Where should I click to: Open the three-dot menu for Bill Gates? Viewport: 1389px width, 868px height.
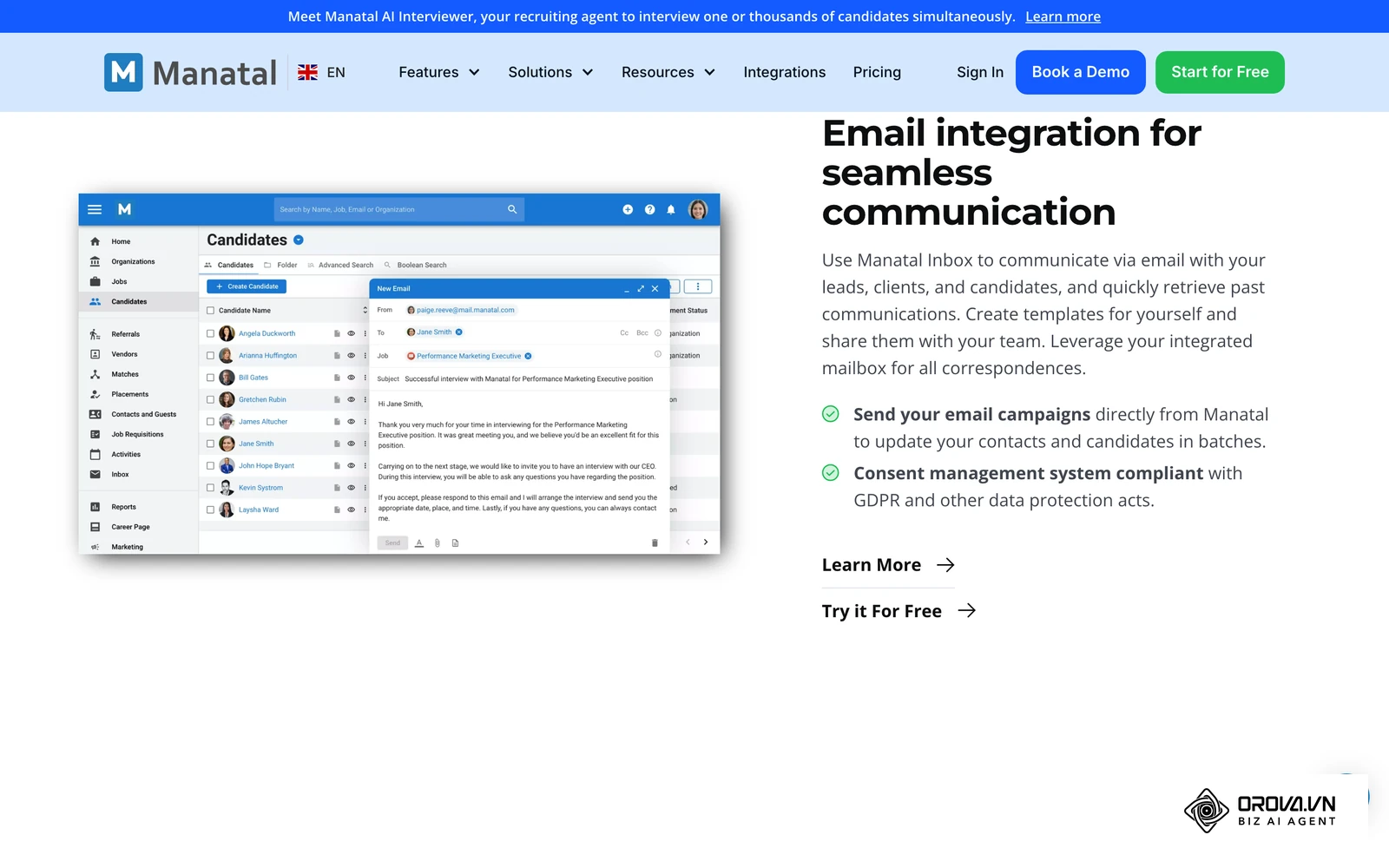(365, 378)
